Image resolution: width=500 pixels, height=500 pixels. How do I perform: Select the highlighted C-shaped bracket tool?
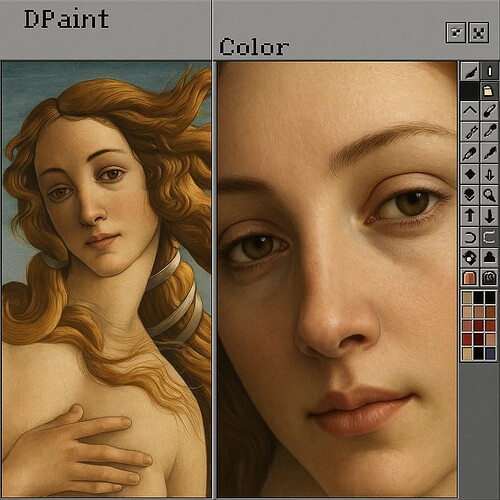tap(489, 237)
